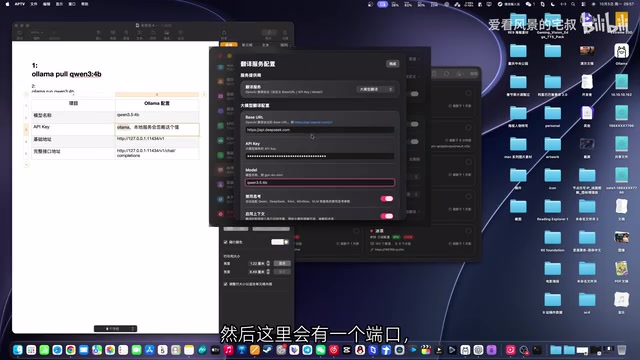The width and height of the screenshot is (640, 360).
Task: Switch to the 文本 inspector tab
Action: coord(265,45)
